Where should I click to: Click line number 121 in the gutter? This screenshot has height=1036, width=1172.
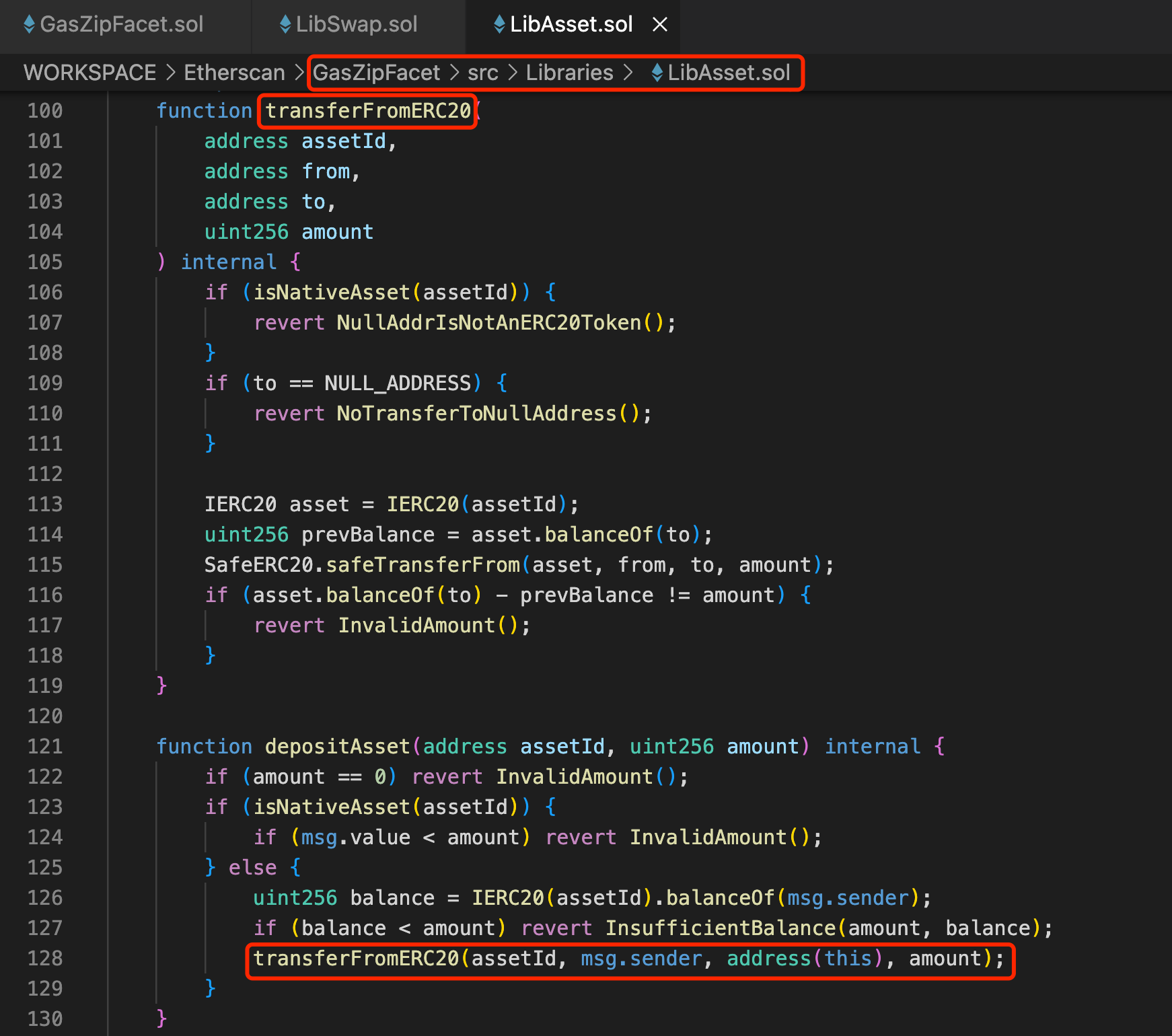pyautogui.click(x=45, y=747)
